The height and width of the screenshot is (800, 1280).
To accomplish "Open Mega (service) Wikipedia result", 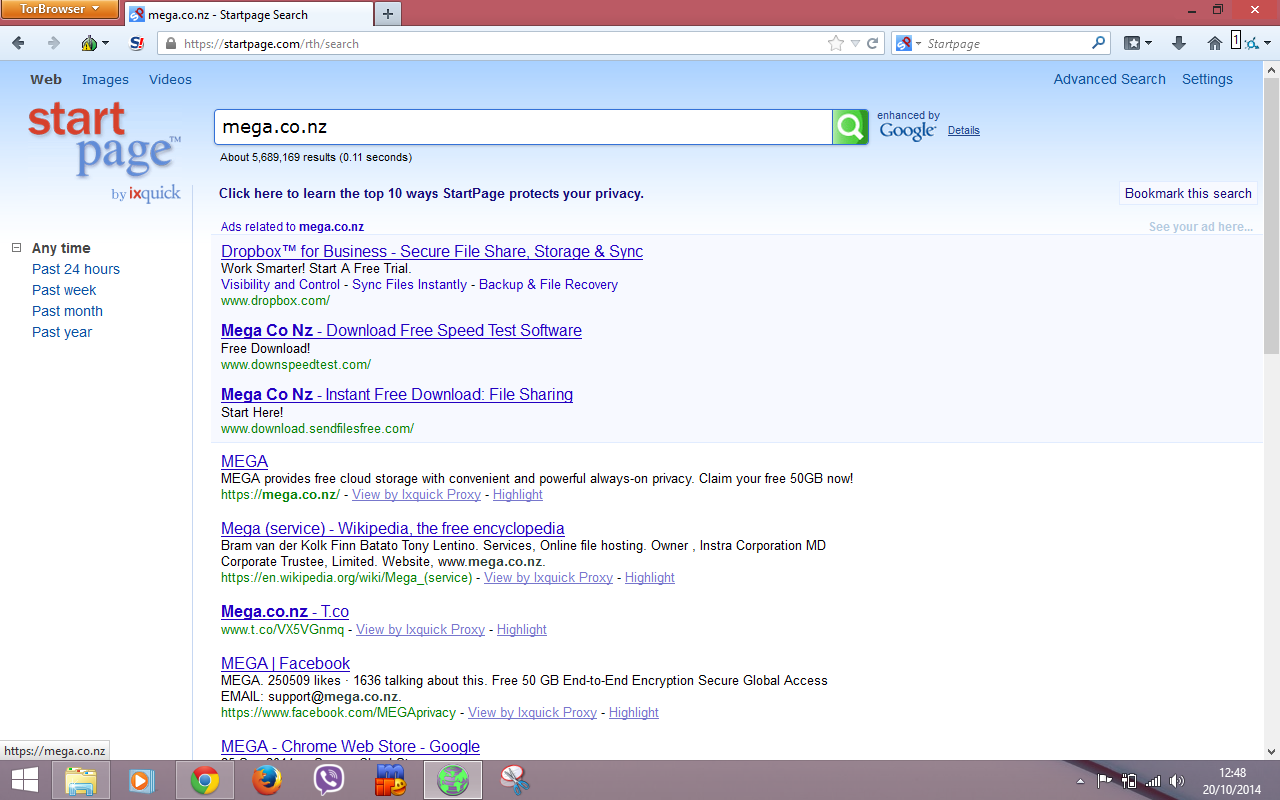I will tap(393, 529).
